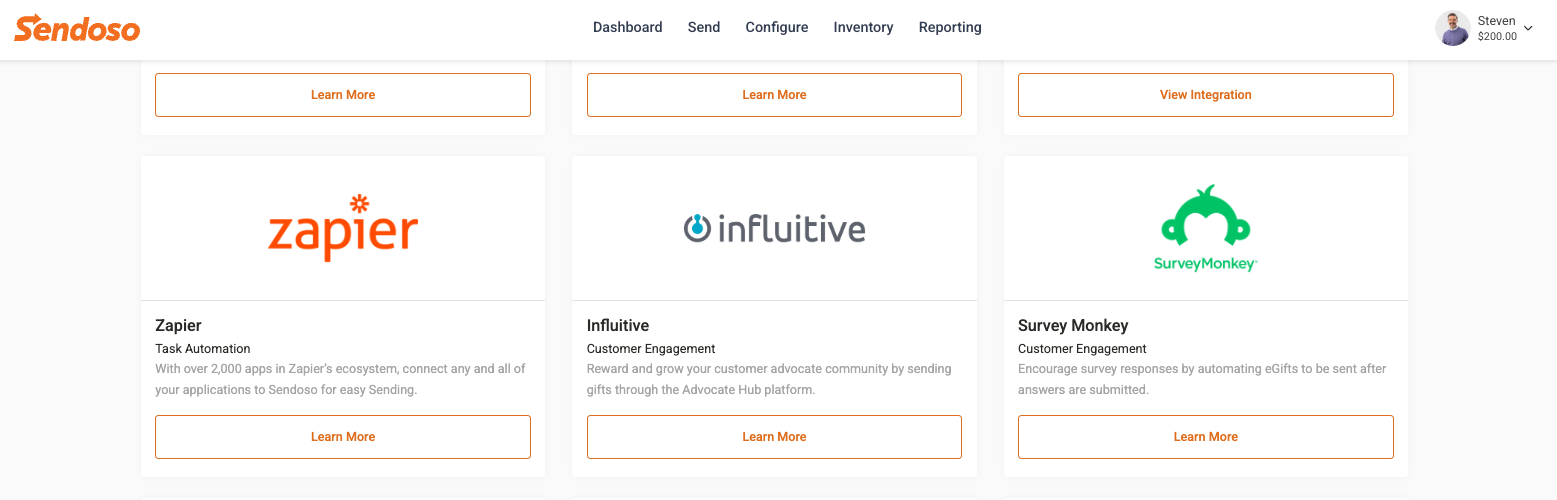The image size is (1557, 500).
Task: Open the Configure menu
Action: coord(777,27)
